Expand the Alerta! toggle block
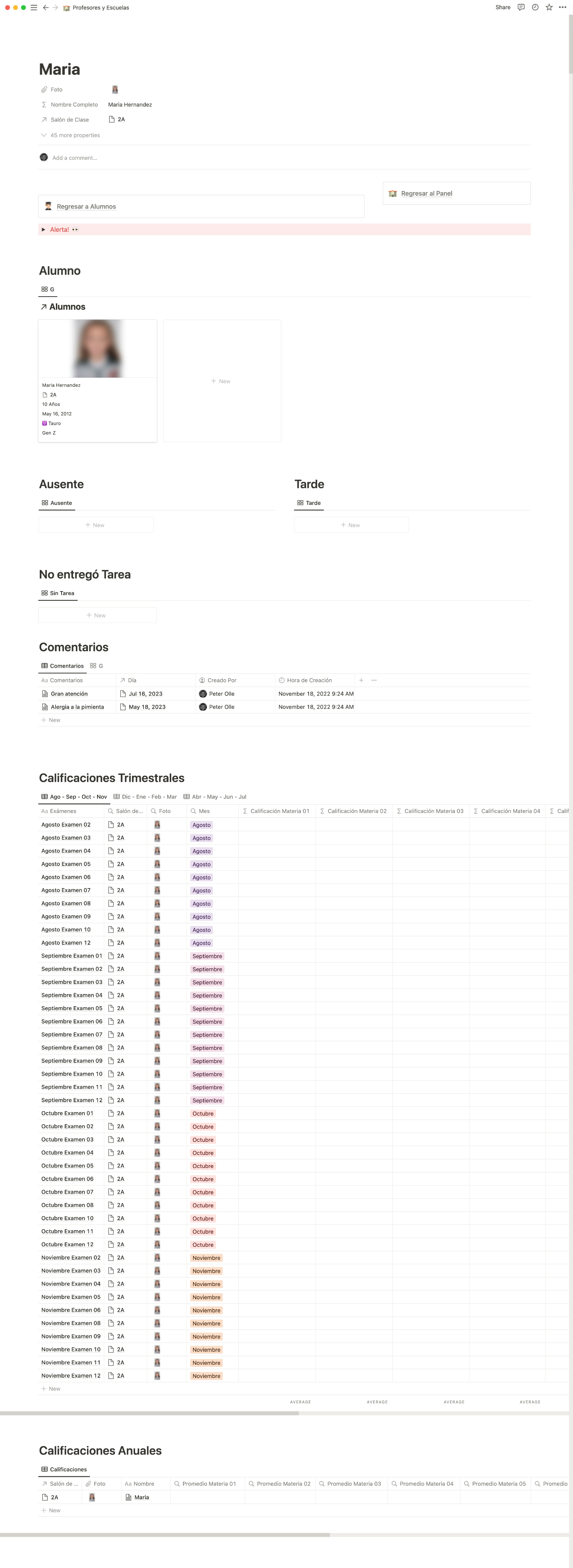The height and width of the screenshot is (1568, 573). 43,229
